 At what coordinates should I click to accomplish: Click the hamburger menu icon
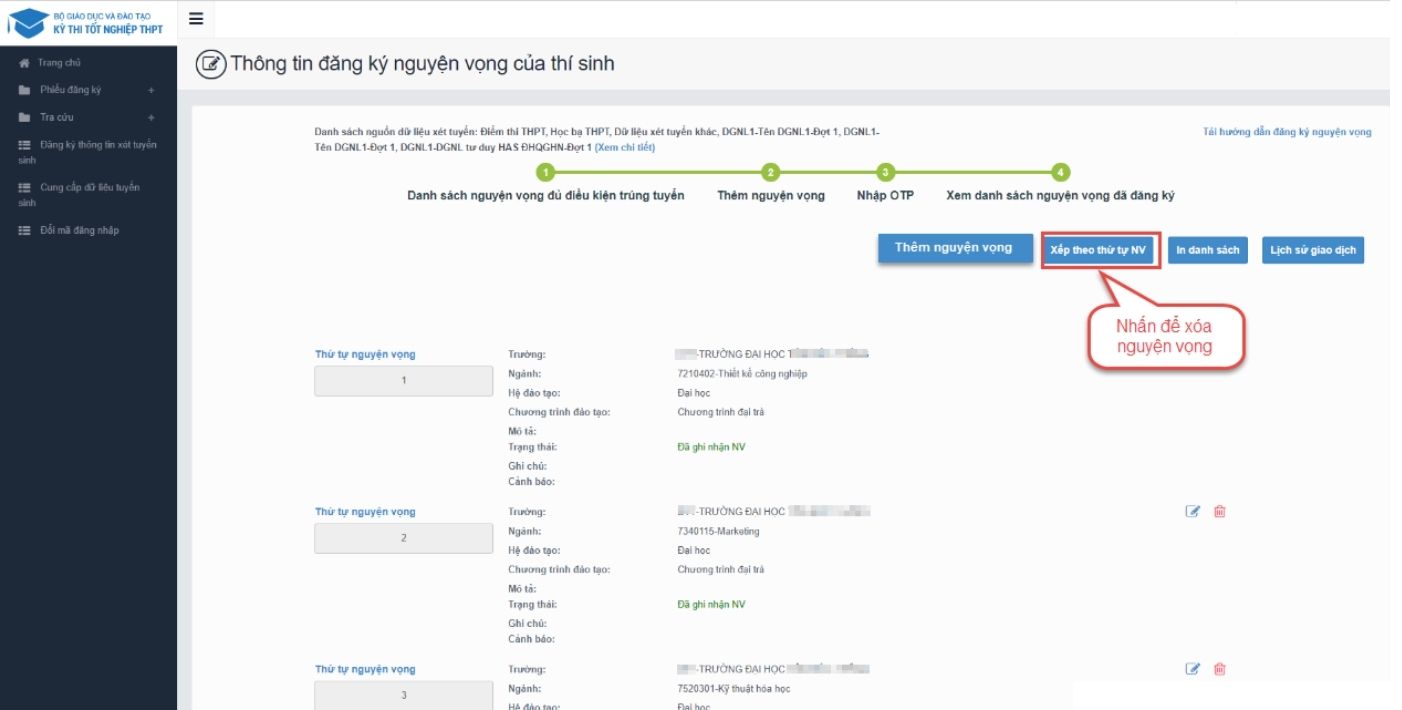[x=196, y=19]
